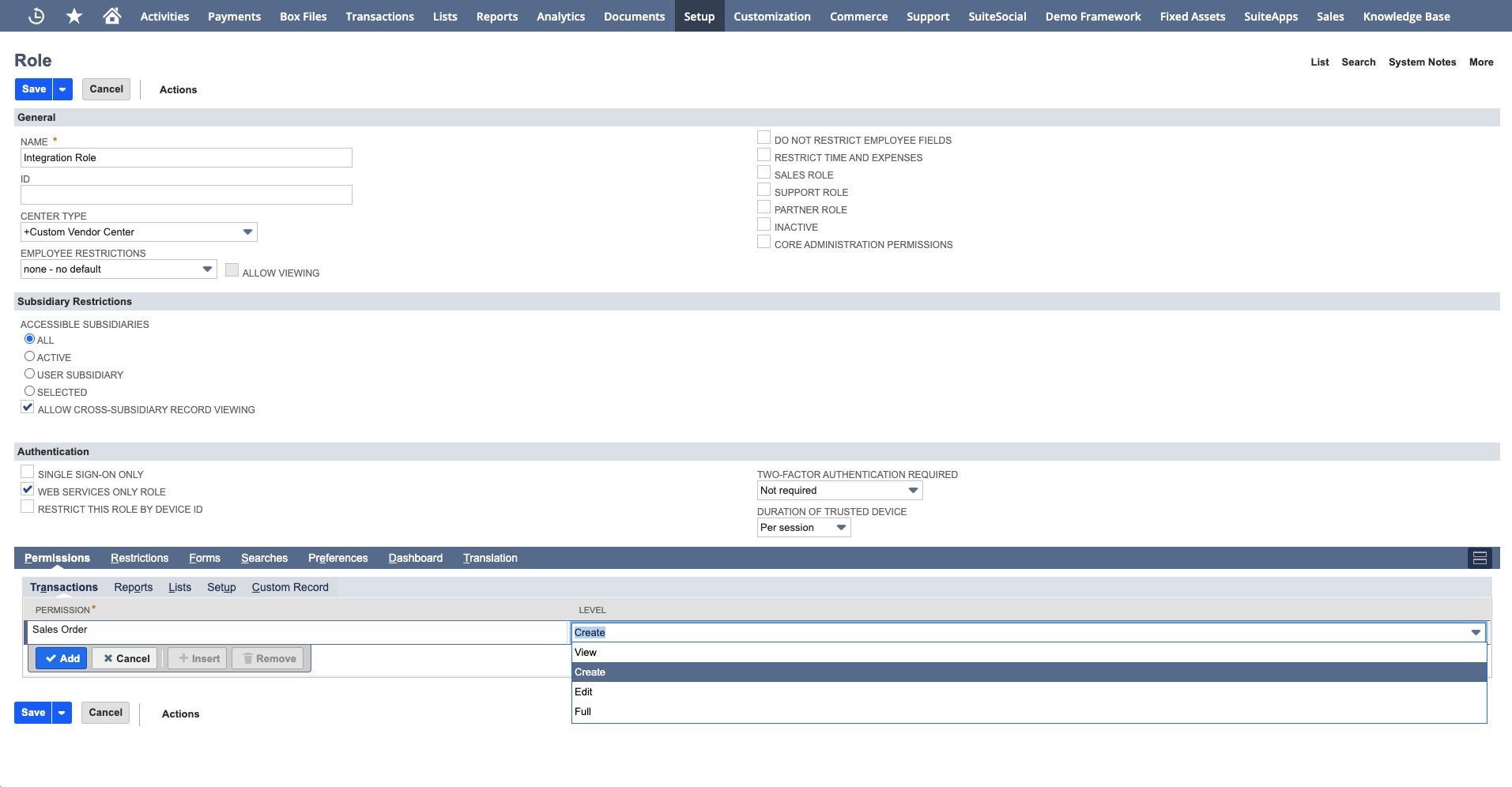Uncheck WEB SERVICES ONLY ROLE
Screen dimensions: 1512x787
(27, 488)
